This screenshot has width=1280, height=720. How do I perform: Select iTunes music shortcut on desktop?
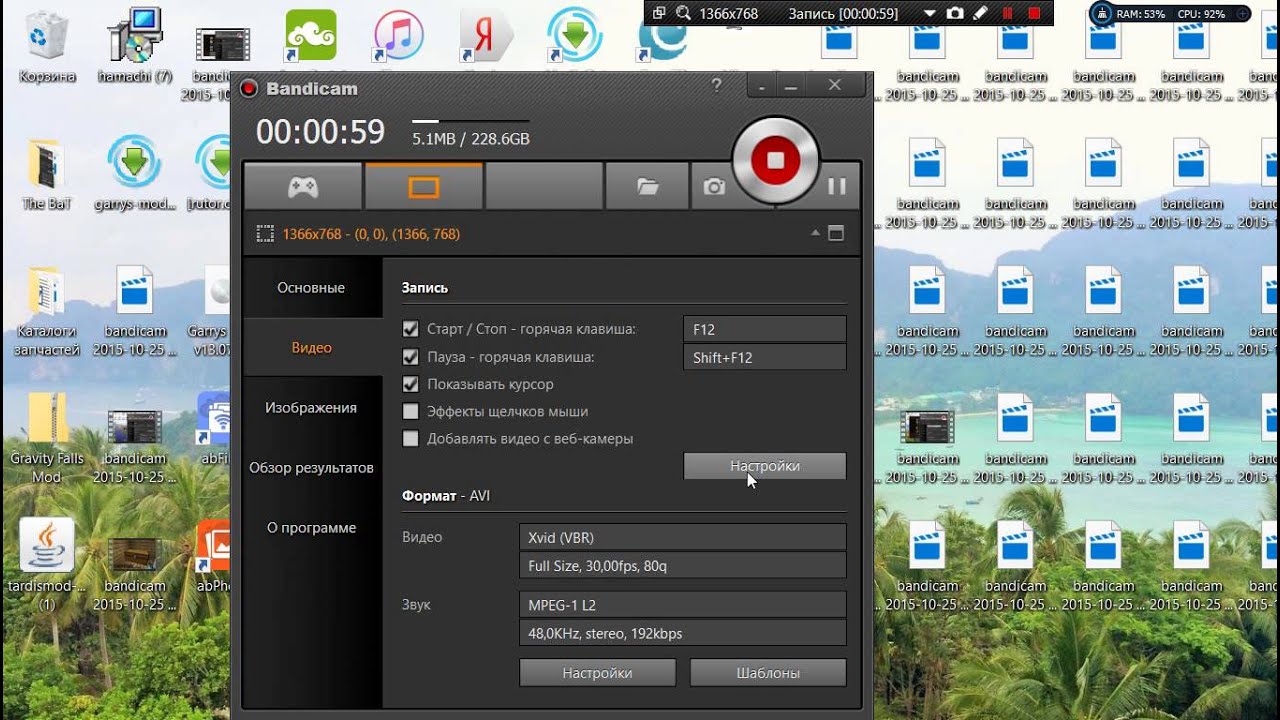point(399,35)
